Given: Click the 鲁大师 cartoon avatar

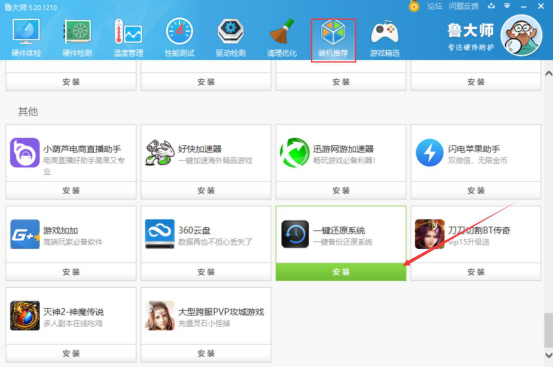Looking at the screenshot, I should (521, 35).
